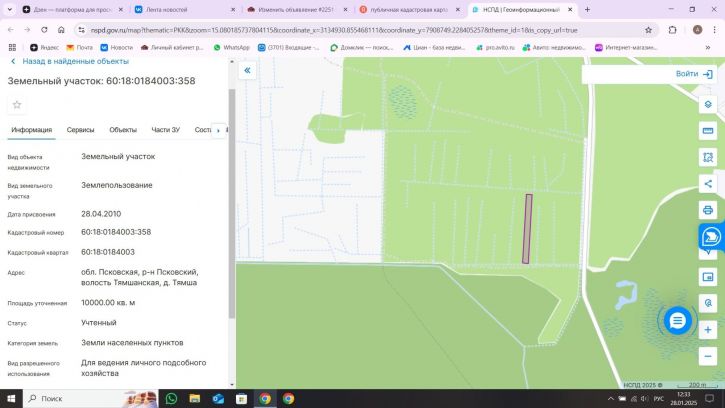Show hidden system tray icons
Image resolution: width=725 pixels, height=408 pixels.
611,398
